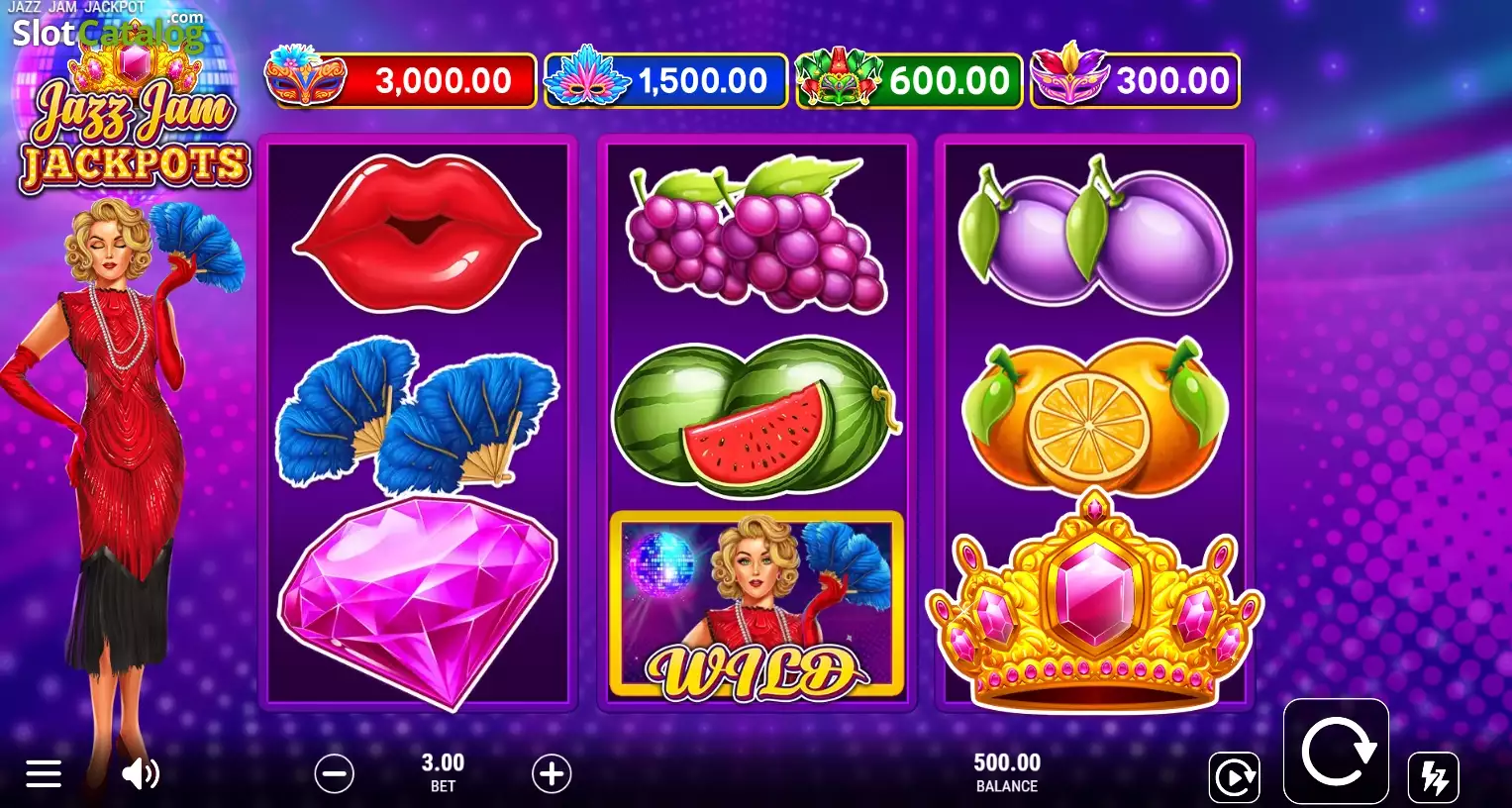The image size is (1512, 808).
Task: Spin the reels
Action: coord(1336,752)
